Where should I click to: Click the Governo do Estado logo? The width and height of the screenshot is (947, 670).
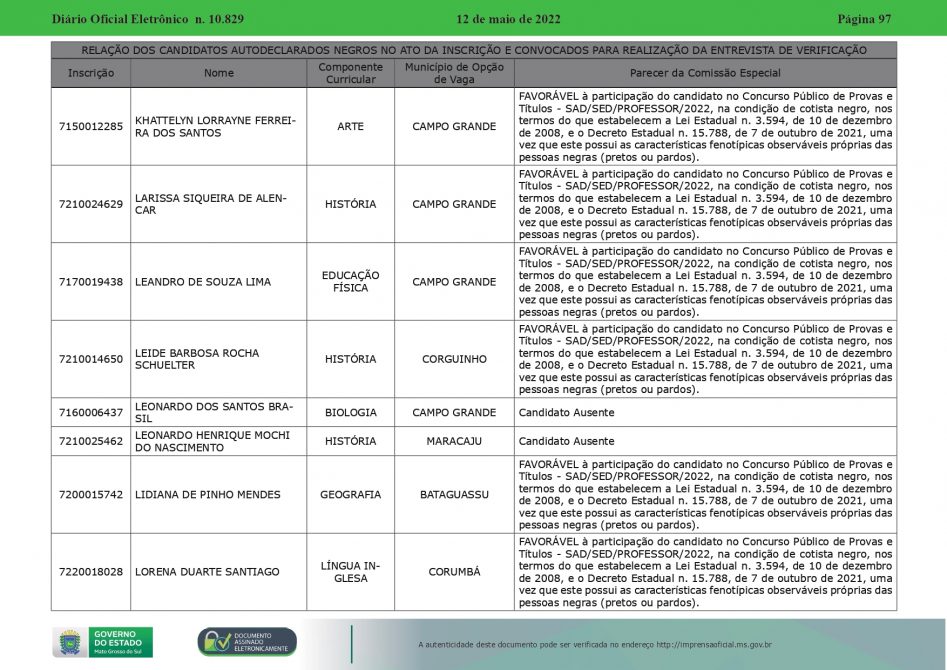click(103, 641)
